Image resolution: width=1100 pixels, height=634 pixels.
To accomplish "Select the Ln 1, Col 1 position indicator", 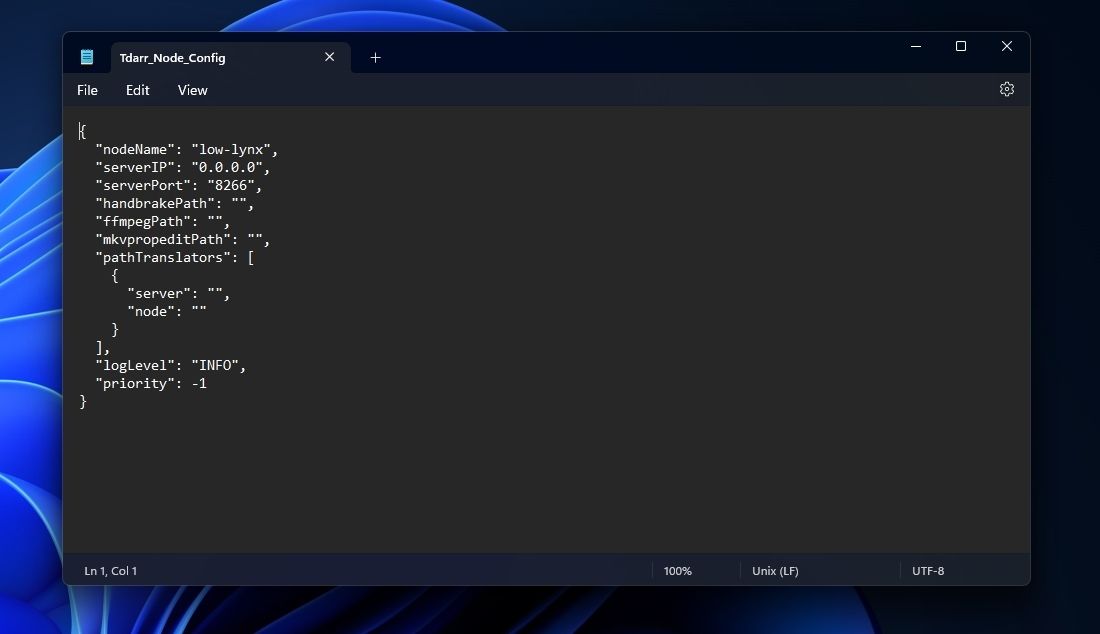I will point(110,570).
